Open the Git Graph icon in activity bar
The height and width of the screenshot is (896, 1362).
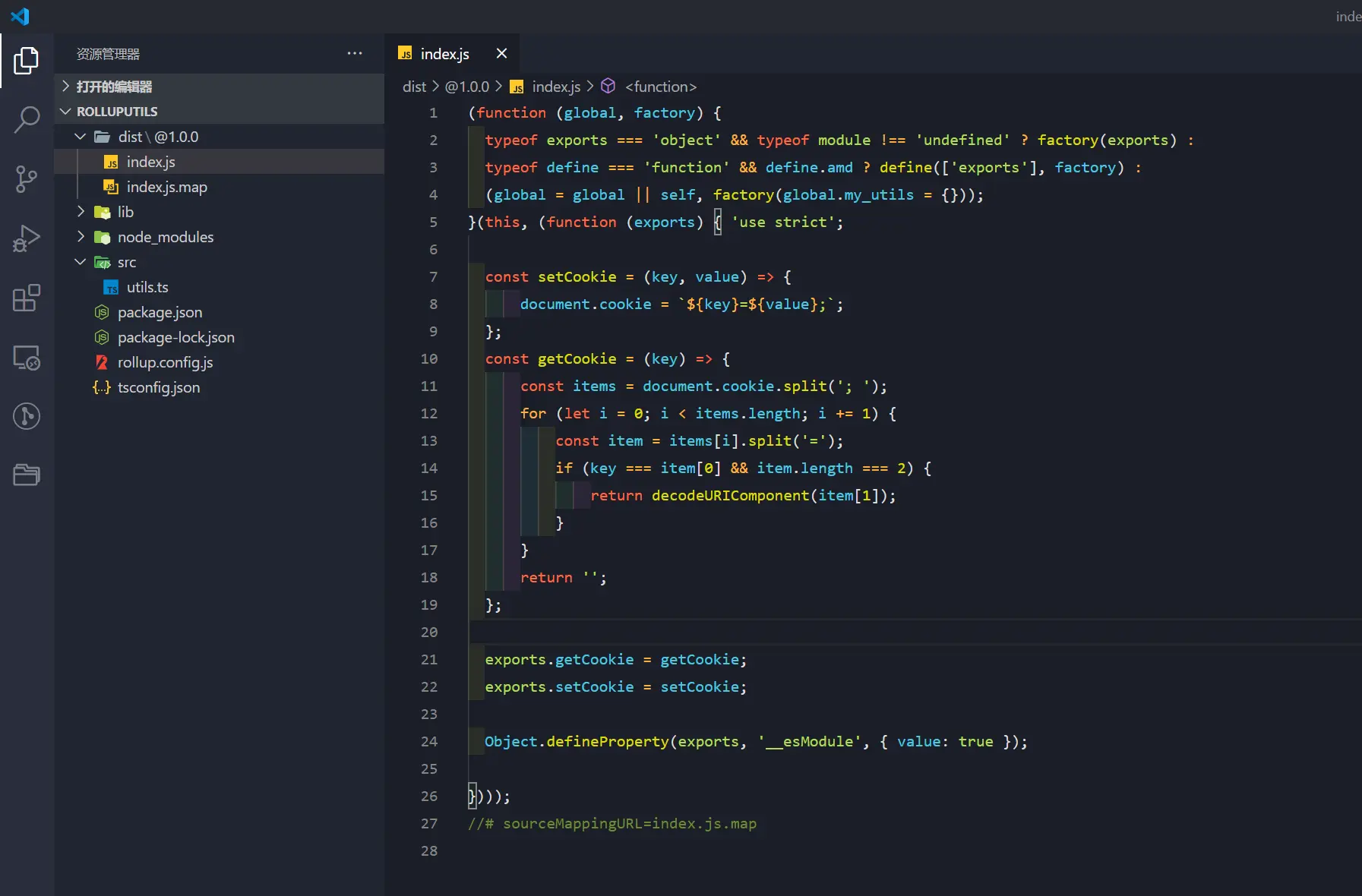point(27,416)
